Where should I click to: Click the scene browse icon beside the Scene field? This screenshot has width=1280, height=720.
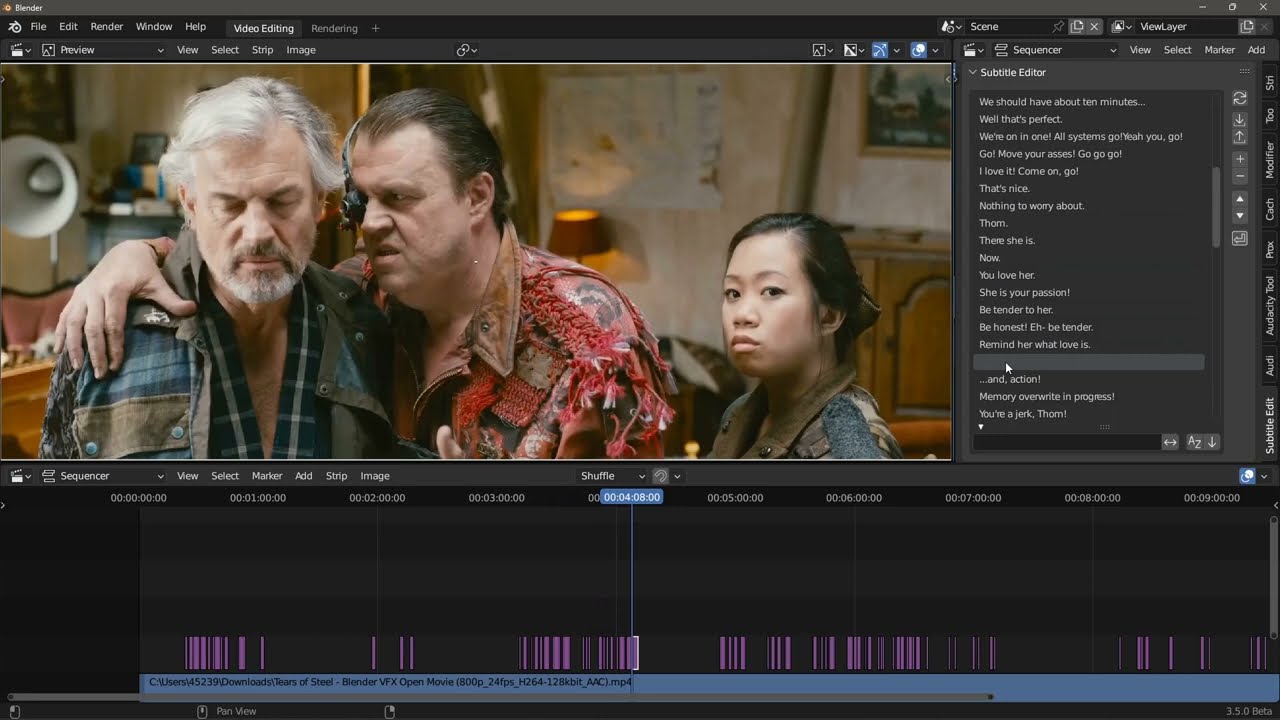(x=951, y=27)
